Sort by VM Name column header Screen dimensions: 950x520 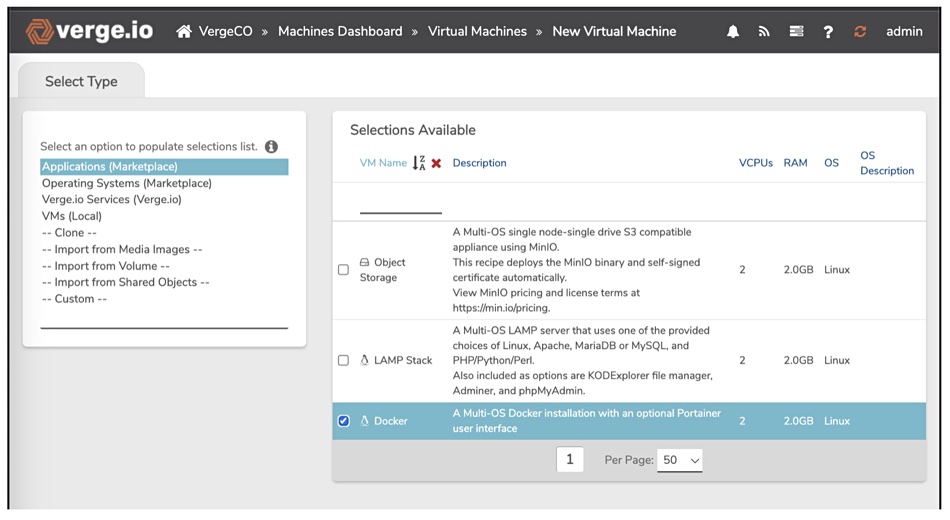point(383,163)
